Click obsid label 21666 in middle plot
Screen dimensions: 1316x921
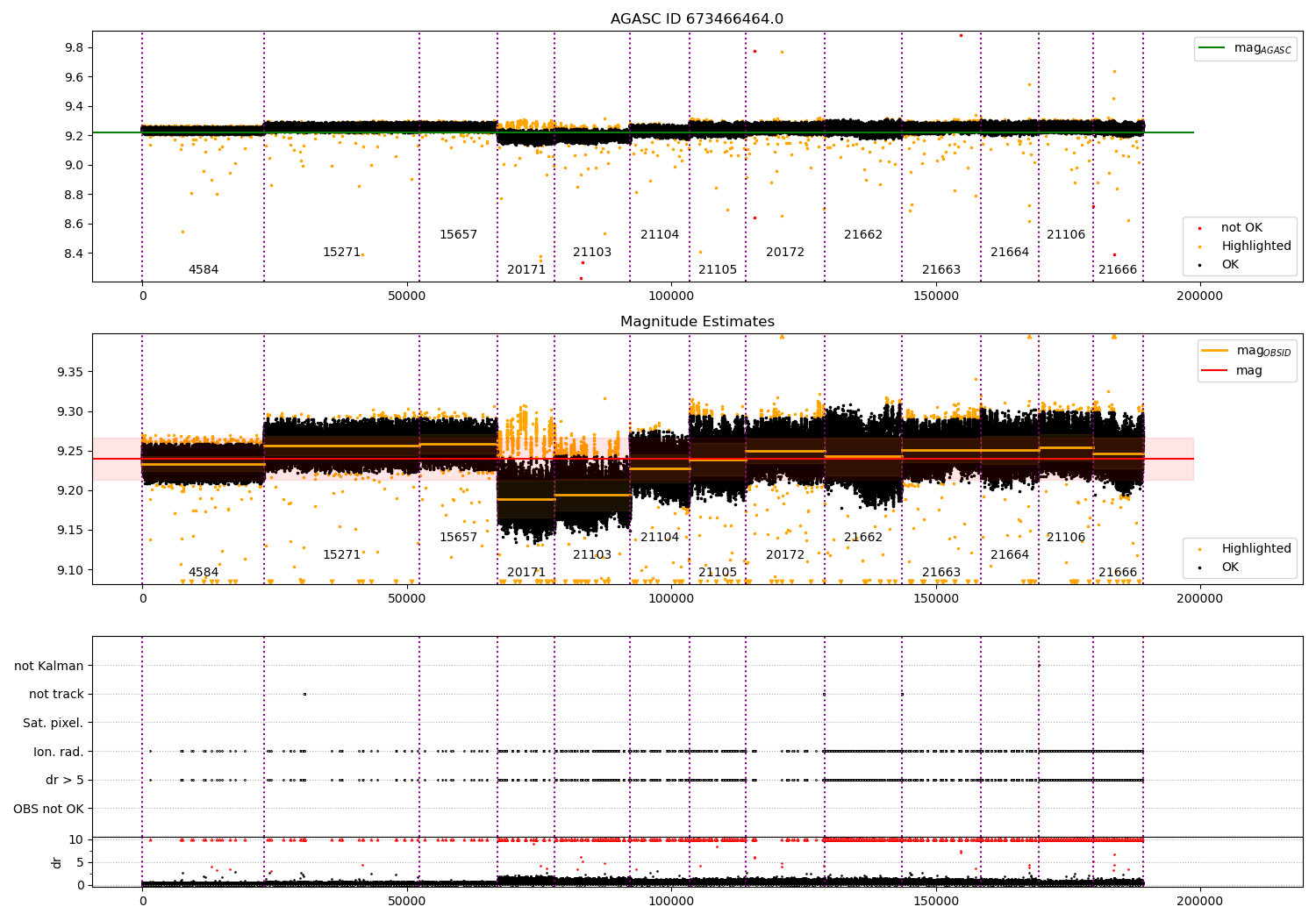pyautogui.click(x=1118, y=572)
